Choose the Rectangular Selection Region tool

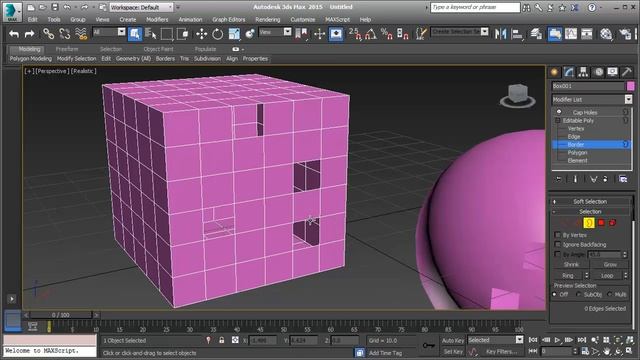pyautogui.click(x=167, y=34)
